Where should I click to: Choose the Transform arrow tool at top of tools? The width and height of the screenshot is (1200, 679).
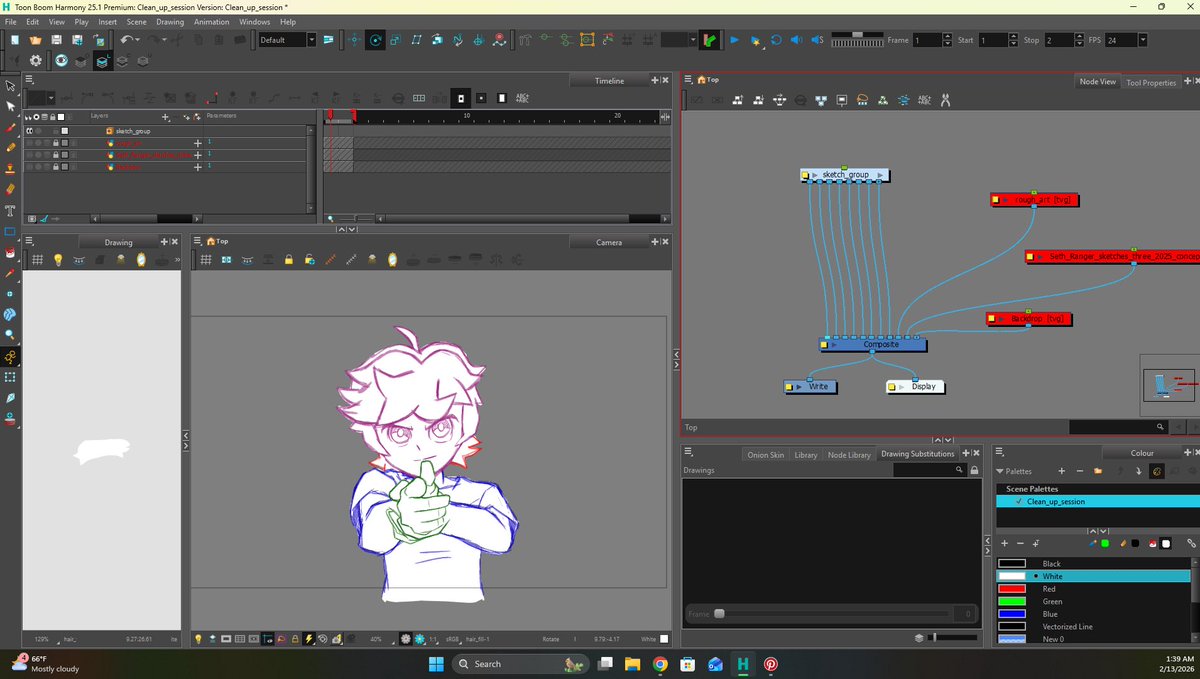(x=10, y=86)
